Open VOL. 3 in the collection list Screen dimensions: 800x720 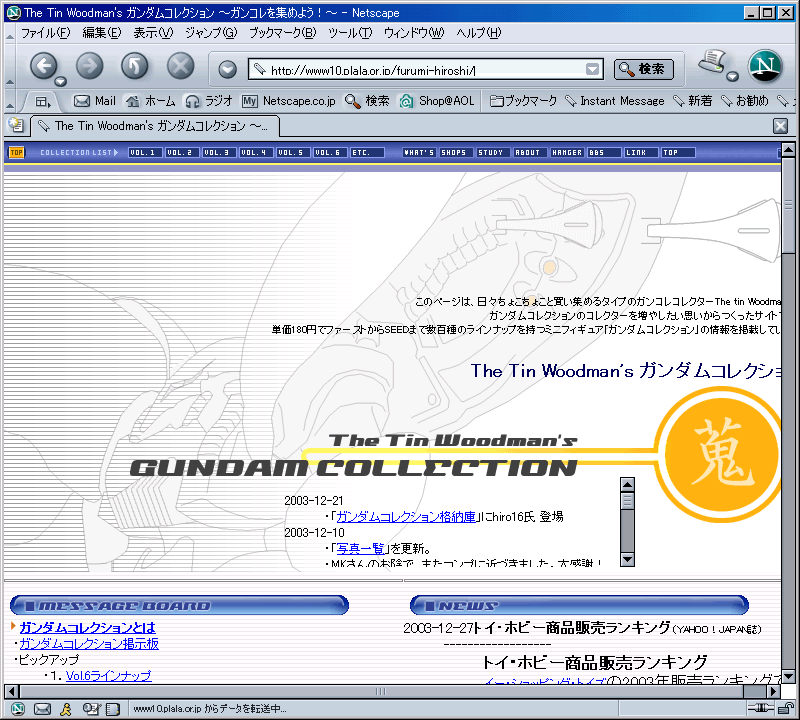click(x=219, y=153)
